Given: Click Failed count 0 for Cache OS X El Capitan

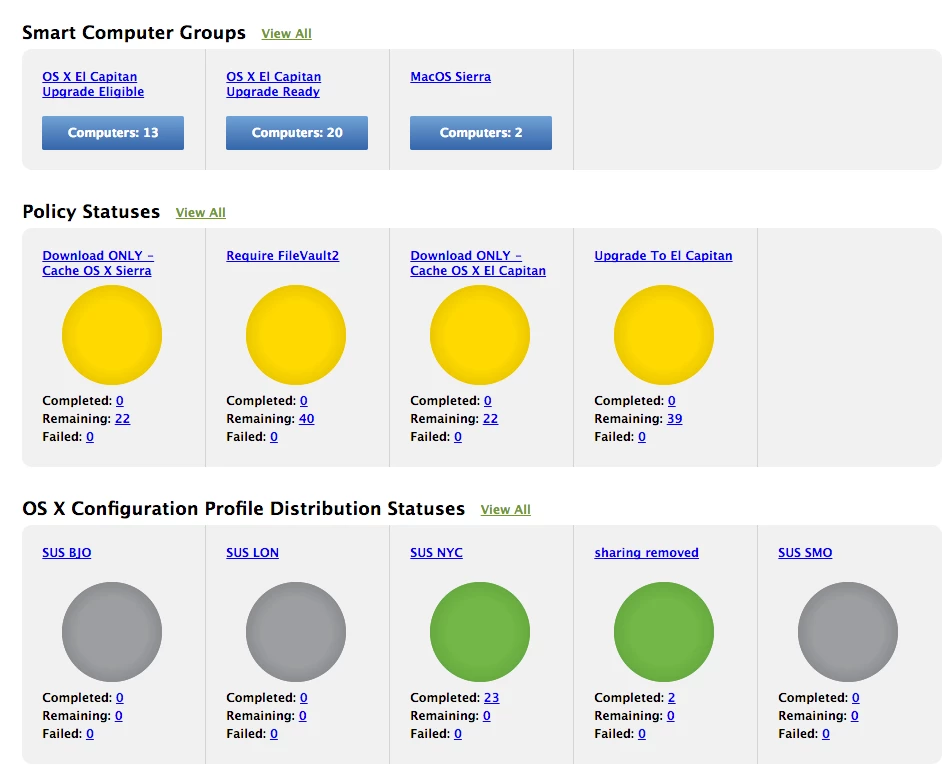Looking at the screenshot, I should coord(458,437).
